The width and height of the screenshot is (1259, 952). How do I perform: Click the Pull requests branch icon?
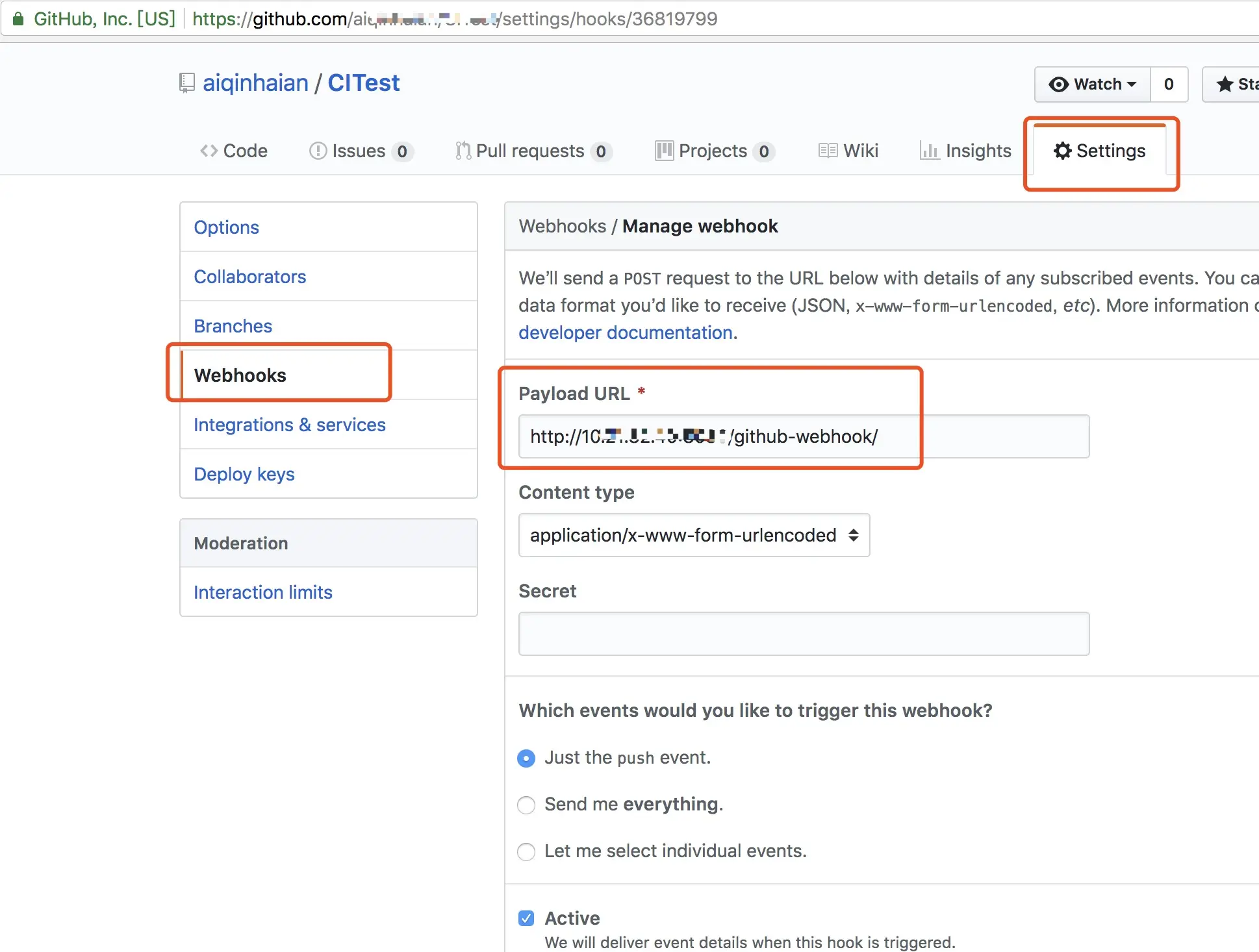pos(462,151)
